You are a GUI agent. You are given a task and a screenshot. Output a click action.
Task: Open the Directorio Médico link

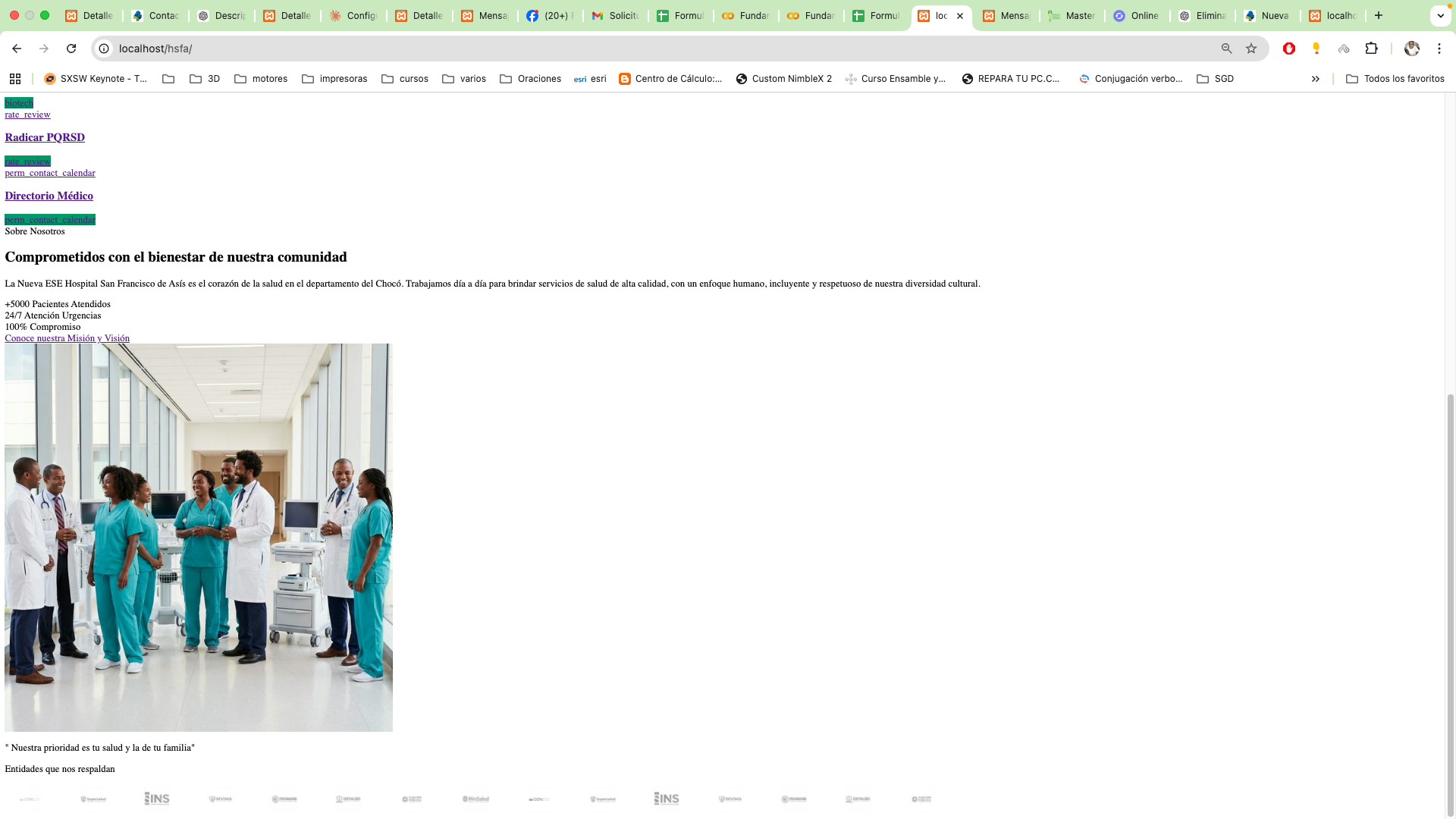[x=49, y=196]
